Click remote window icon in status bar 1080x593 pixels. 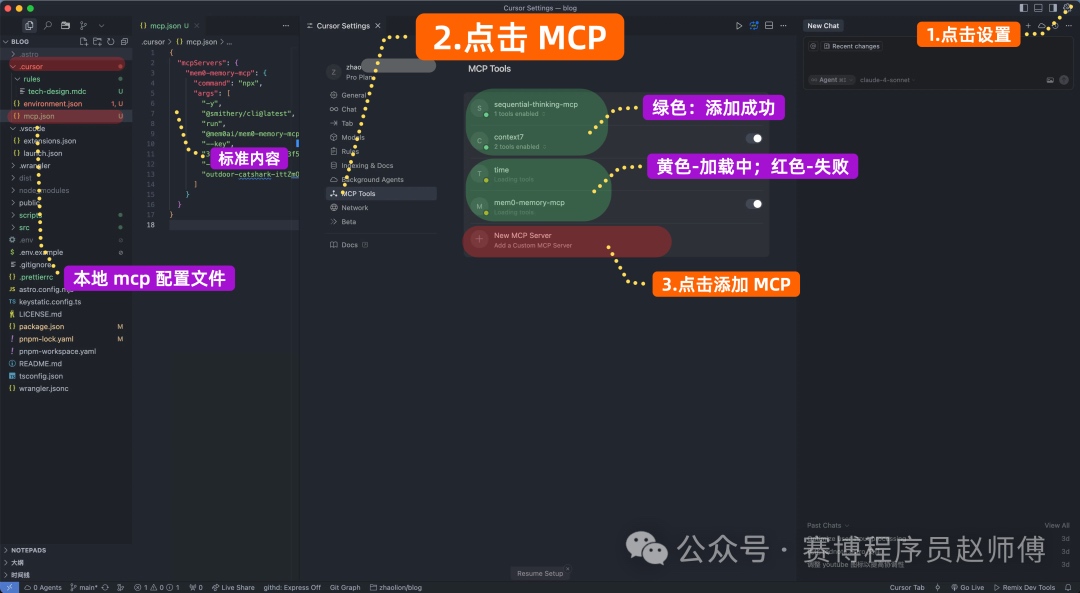click(x=9, y=587)
